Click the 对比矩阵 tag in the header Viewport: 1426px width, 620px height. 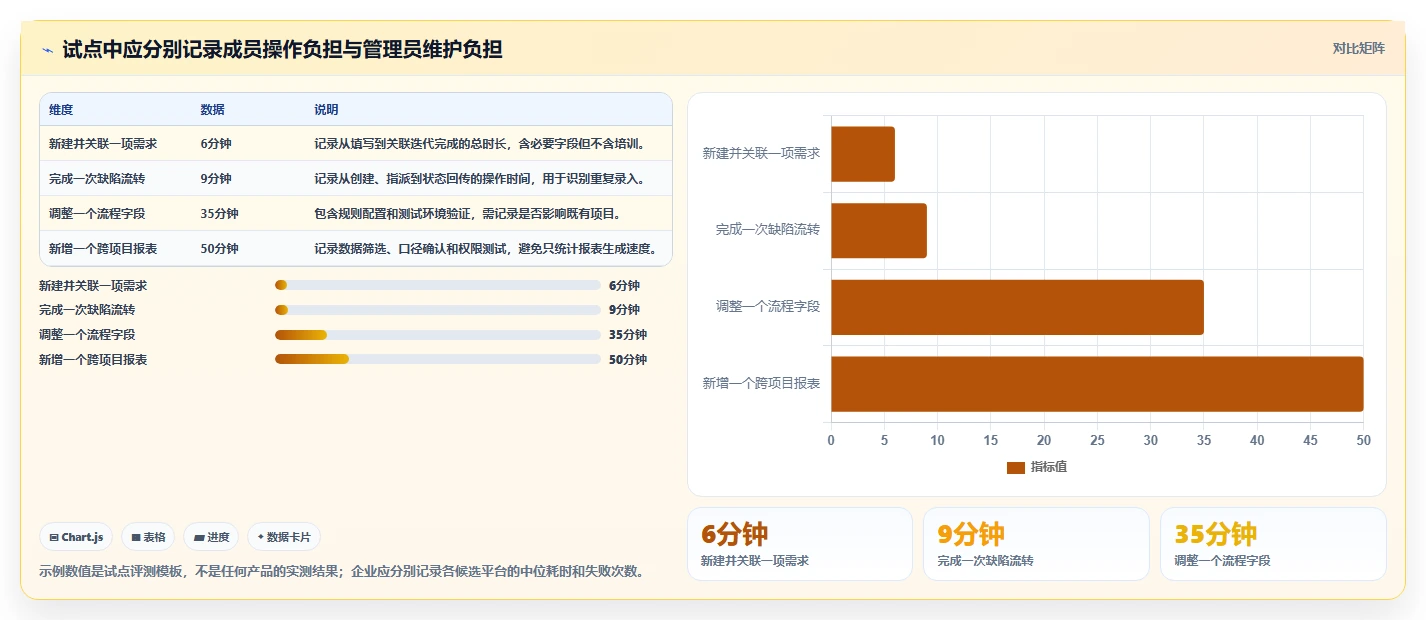(1359, 48)
